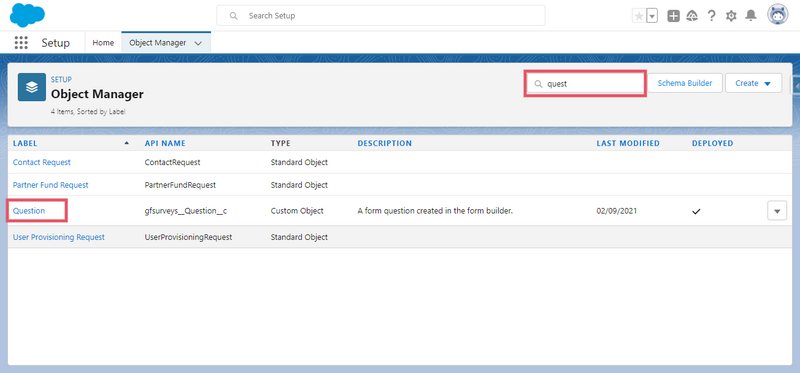Image resolution: width=800 pixels, height=373 pixels.
Task: Click the TYPE column header
Action: pyautogui.click(x=280, y=143)
